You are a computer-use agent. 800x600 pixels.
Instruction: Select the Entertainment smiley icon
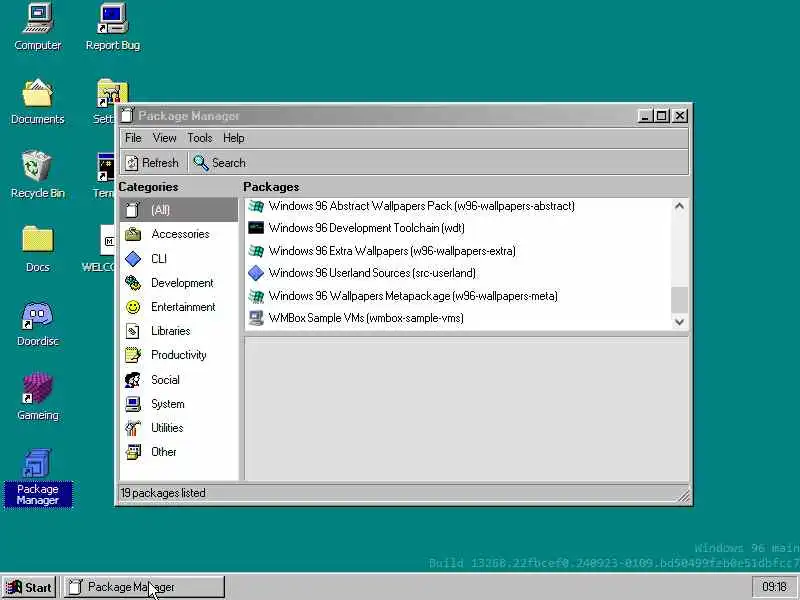point(133,307)
